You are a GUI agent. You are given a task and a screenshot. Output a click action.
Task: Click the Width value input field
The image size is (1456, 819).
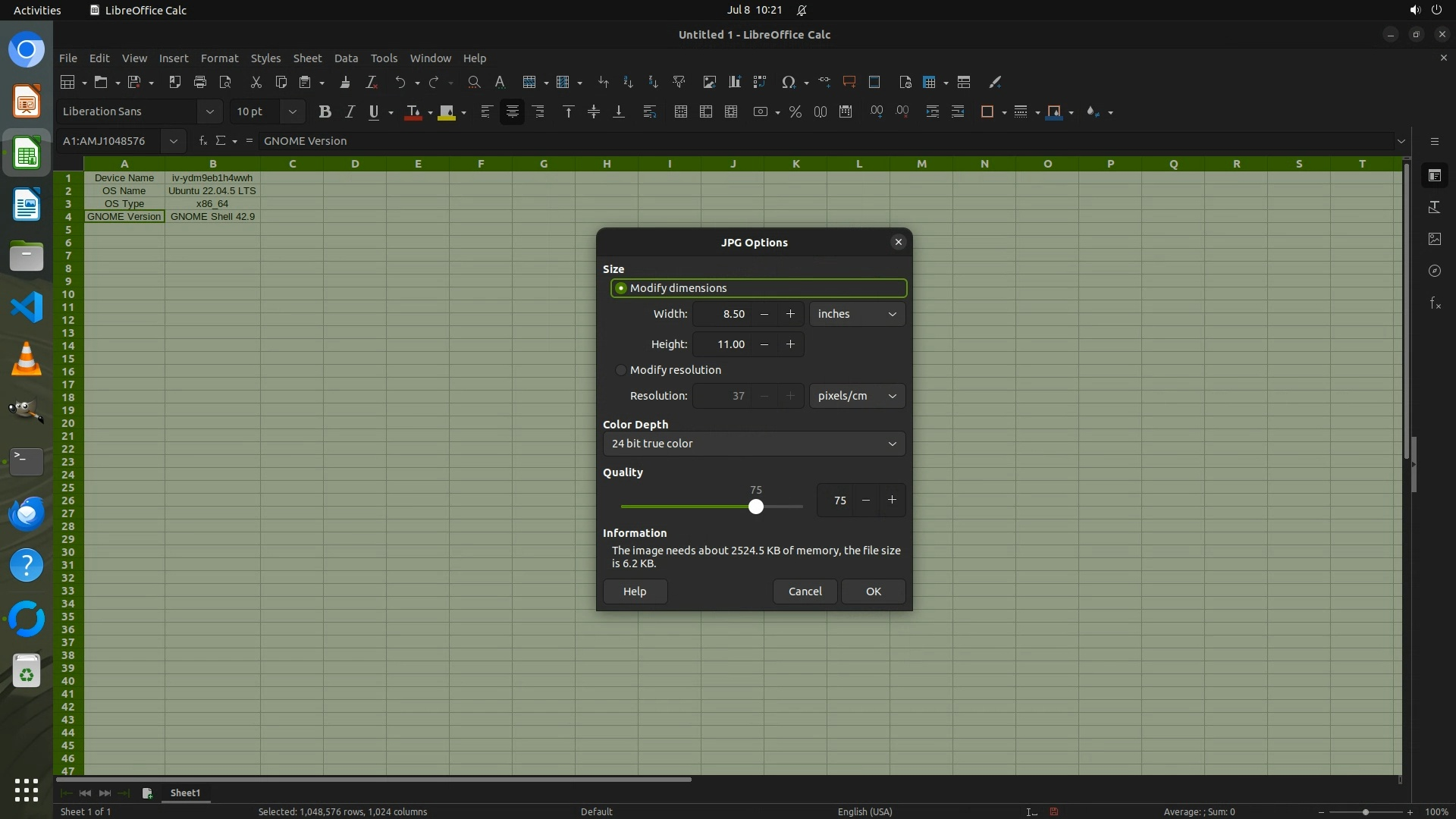point(722,314)
